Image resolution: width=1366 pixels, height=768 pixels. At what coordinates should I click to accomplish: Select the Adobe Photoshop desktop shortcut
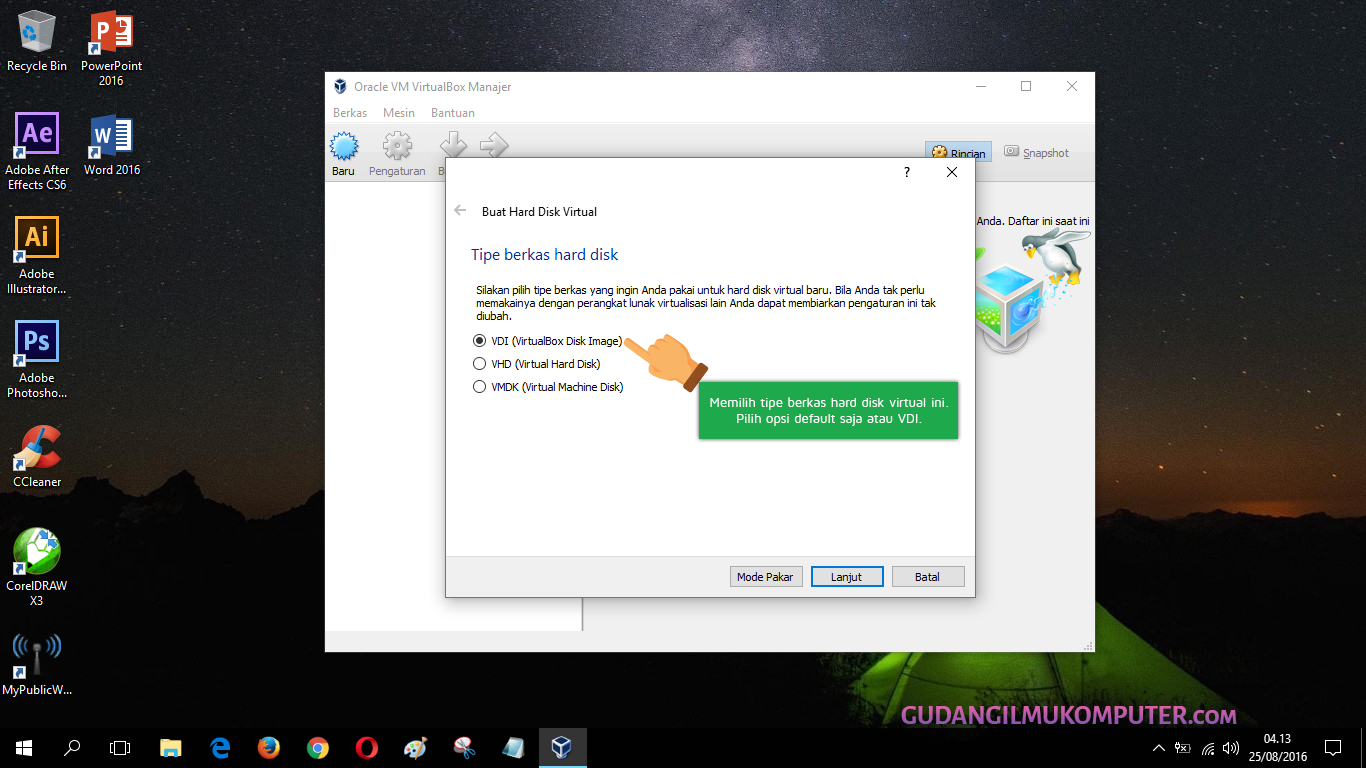(x=37, y=360)
